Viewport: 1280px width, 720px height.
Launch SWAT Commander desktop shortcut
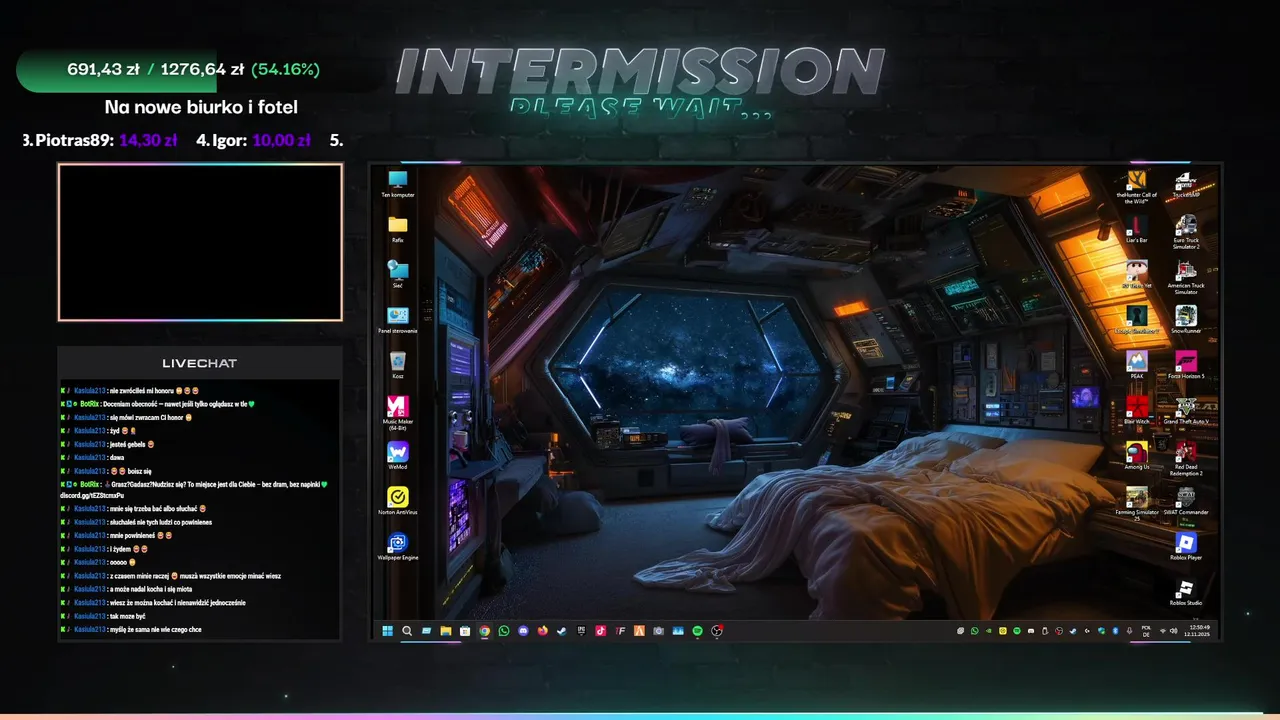[1186, 501]
